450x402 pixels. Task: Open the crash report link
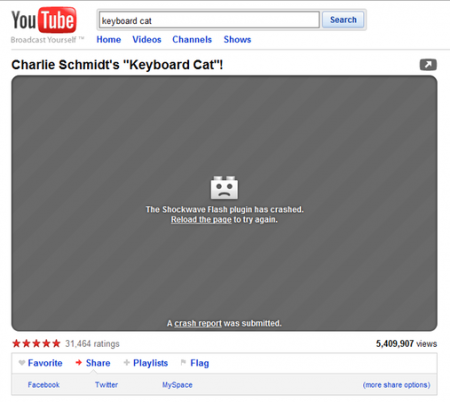pos(198,323)
